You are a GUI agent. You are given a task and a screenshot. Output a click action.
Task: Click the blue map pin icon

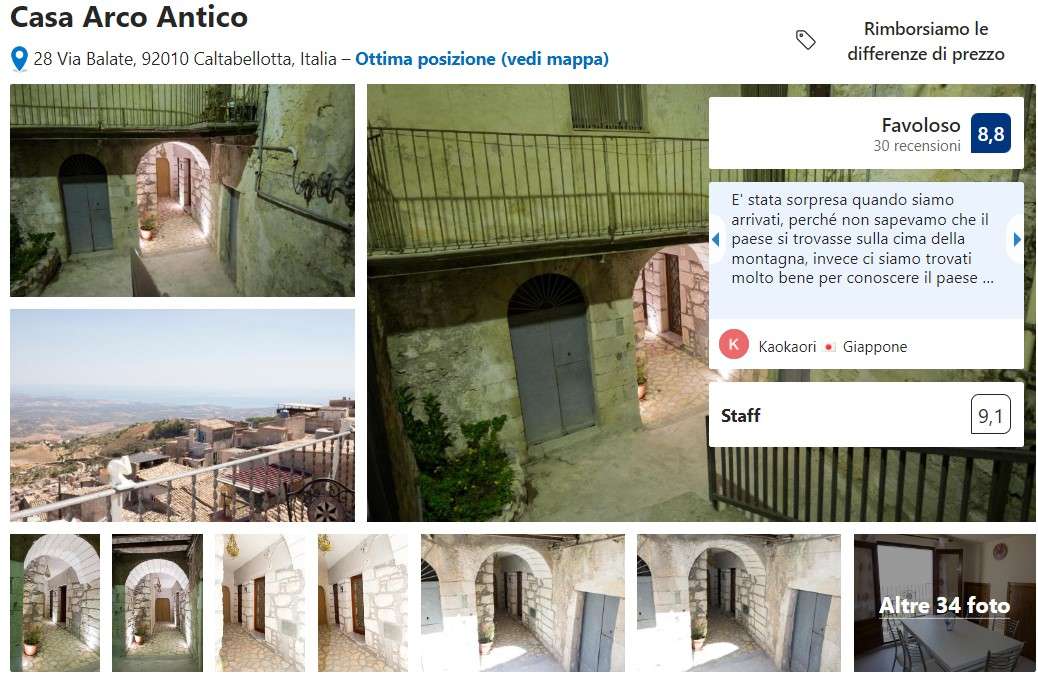click(19, 59)
